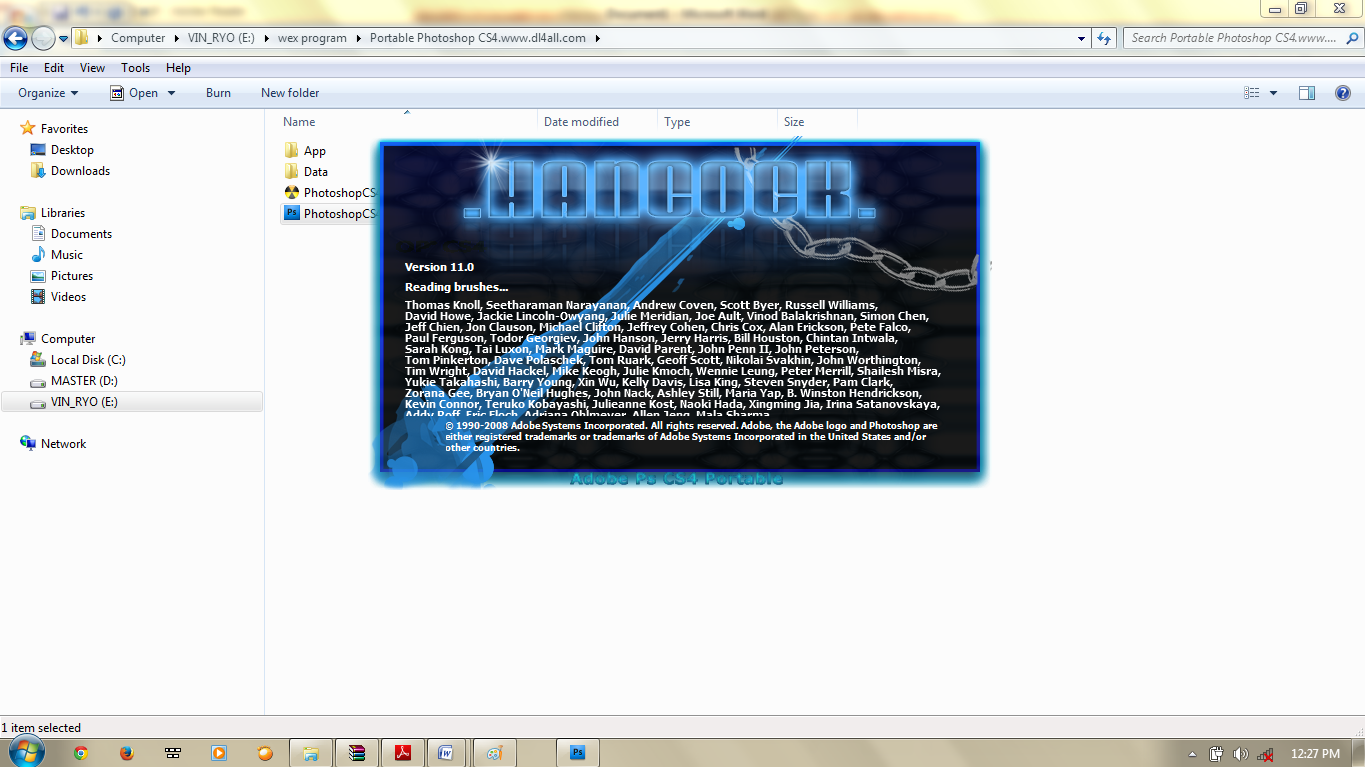Open the Help menu
Viewport: 1365px width, 767px height.
point(179,68)
